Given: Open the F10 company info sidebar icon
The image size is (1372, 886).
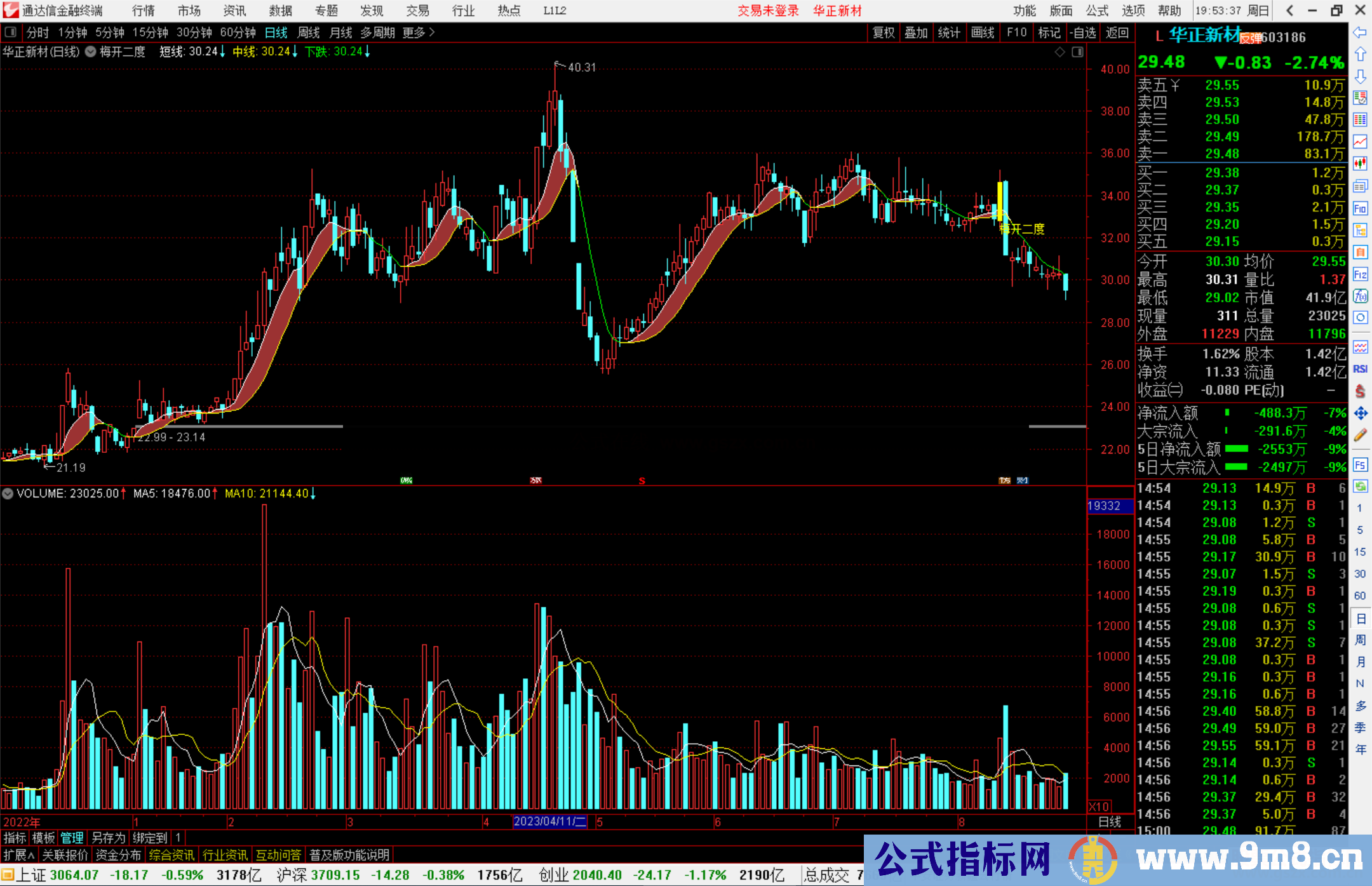Looking at the screenshot, I should tap(1360, 208).
